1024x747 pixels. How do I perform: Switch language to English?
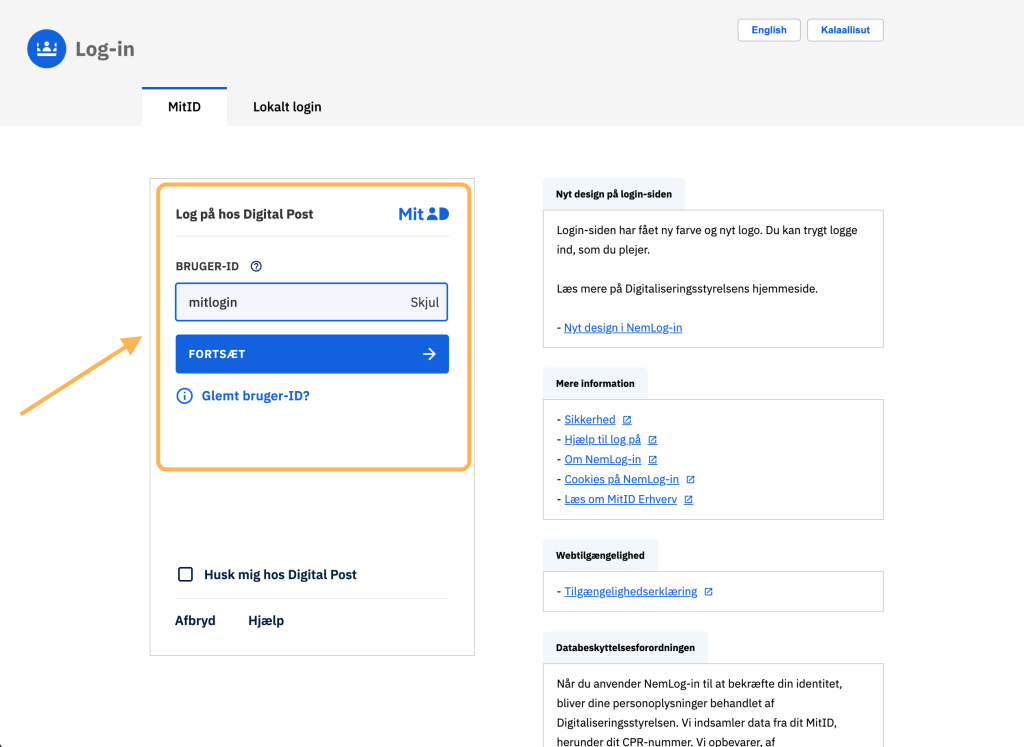tap(769, 30)
